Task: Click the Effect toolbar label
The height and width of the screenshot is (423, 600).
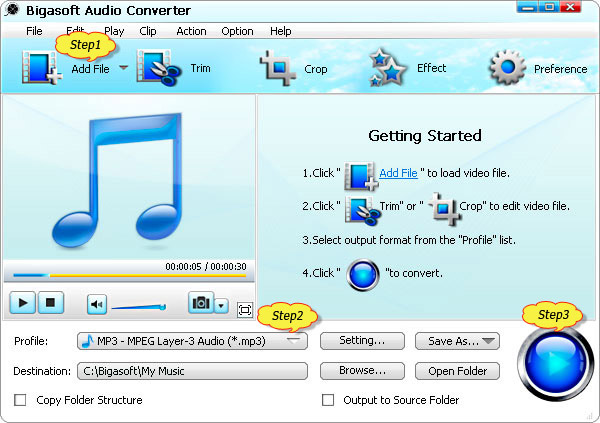Action: tap(431, 68)
